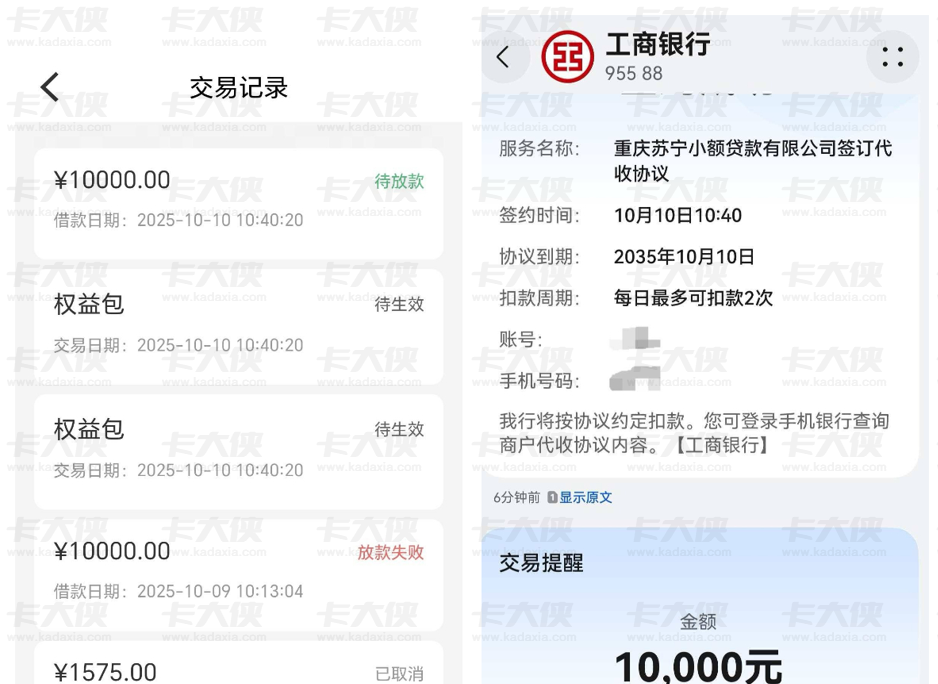Open the ¥10000.00 record dated 2025-10-10
The image size is (938, 684).
coord(238,200)
